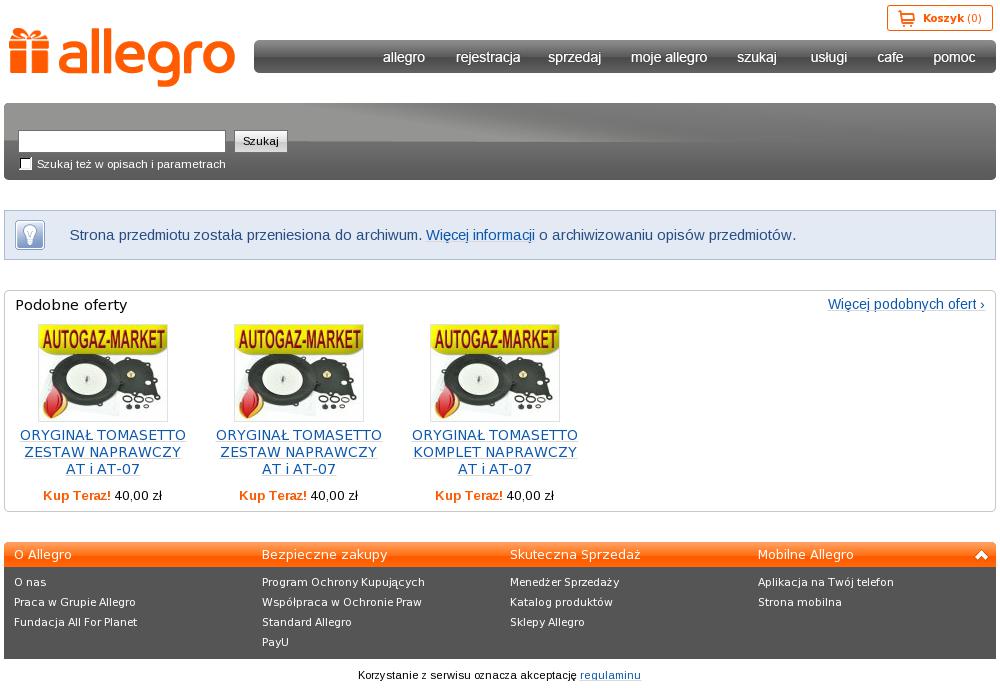Click the Bezpieczne zakupy footer heading
1000x695 pixels.
click(325, 555)
